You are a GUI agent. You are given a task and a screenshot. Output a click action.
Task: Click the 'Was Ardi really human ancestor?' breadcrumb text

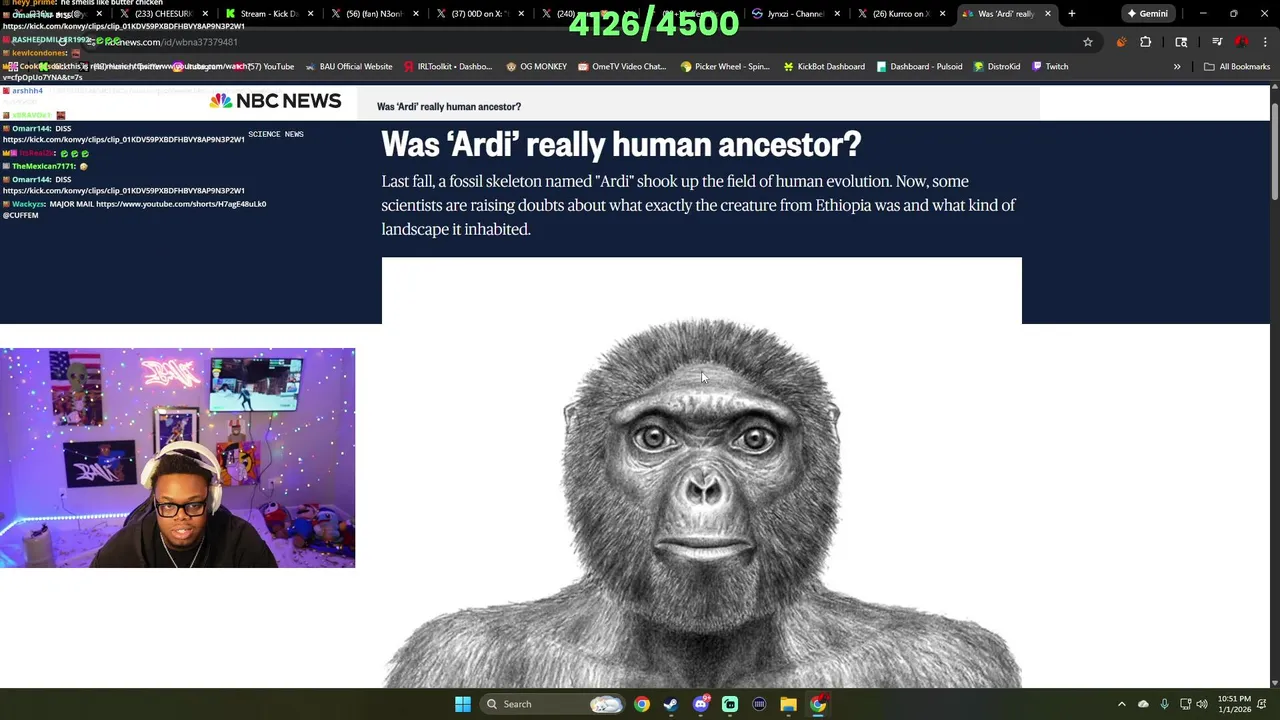pyautogui.click(x=449, y=106)
